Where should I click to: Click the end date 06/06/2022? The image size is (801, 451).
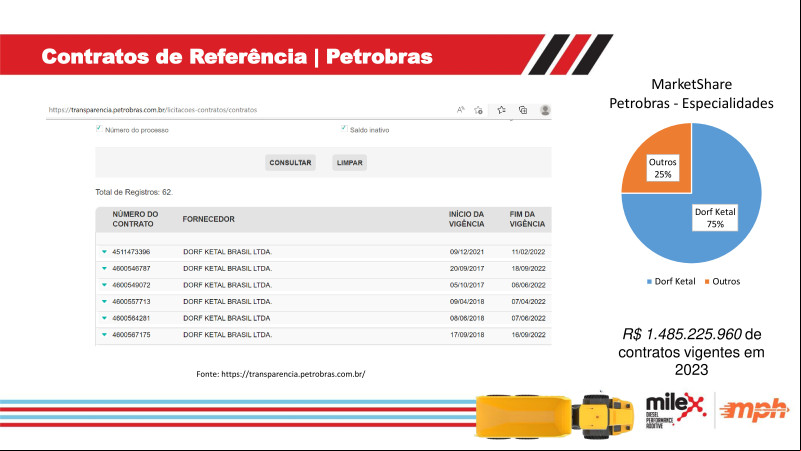click(528, 285)
